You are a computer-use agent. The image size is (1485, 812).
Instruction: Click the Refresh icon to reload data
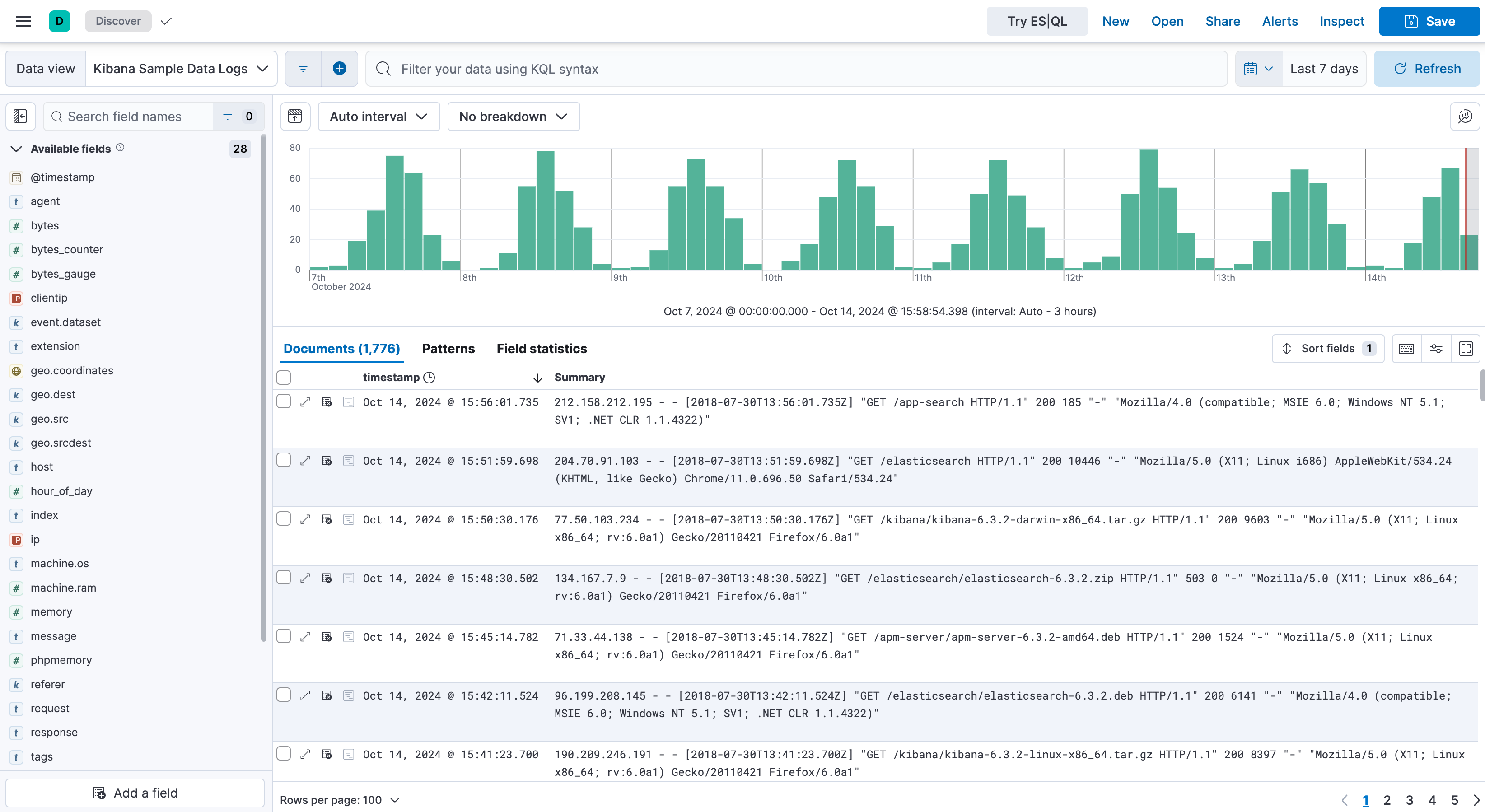pyautogui.click(x=1400, y=68)
